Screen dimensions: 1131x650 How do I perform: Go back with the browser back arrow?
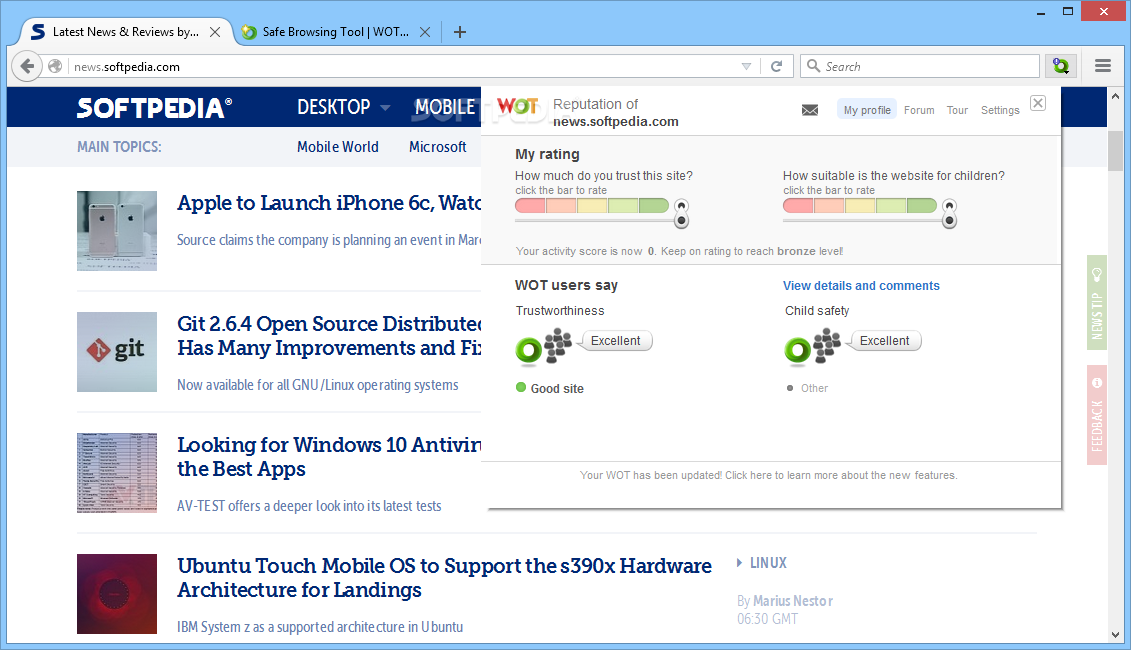tap(27, 66)
